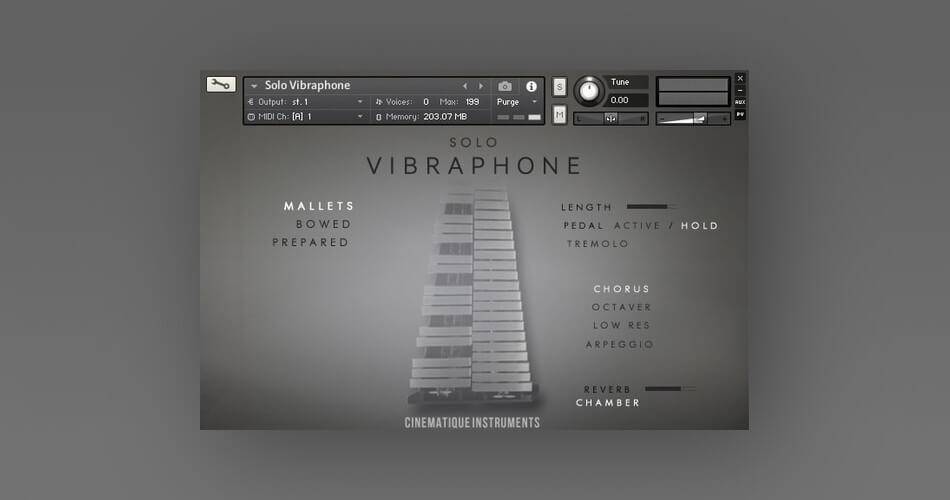Enable the OCTAVER effect

[x=622, y=307]
